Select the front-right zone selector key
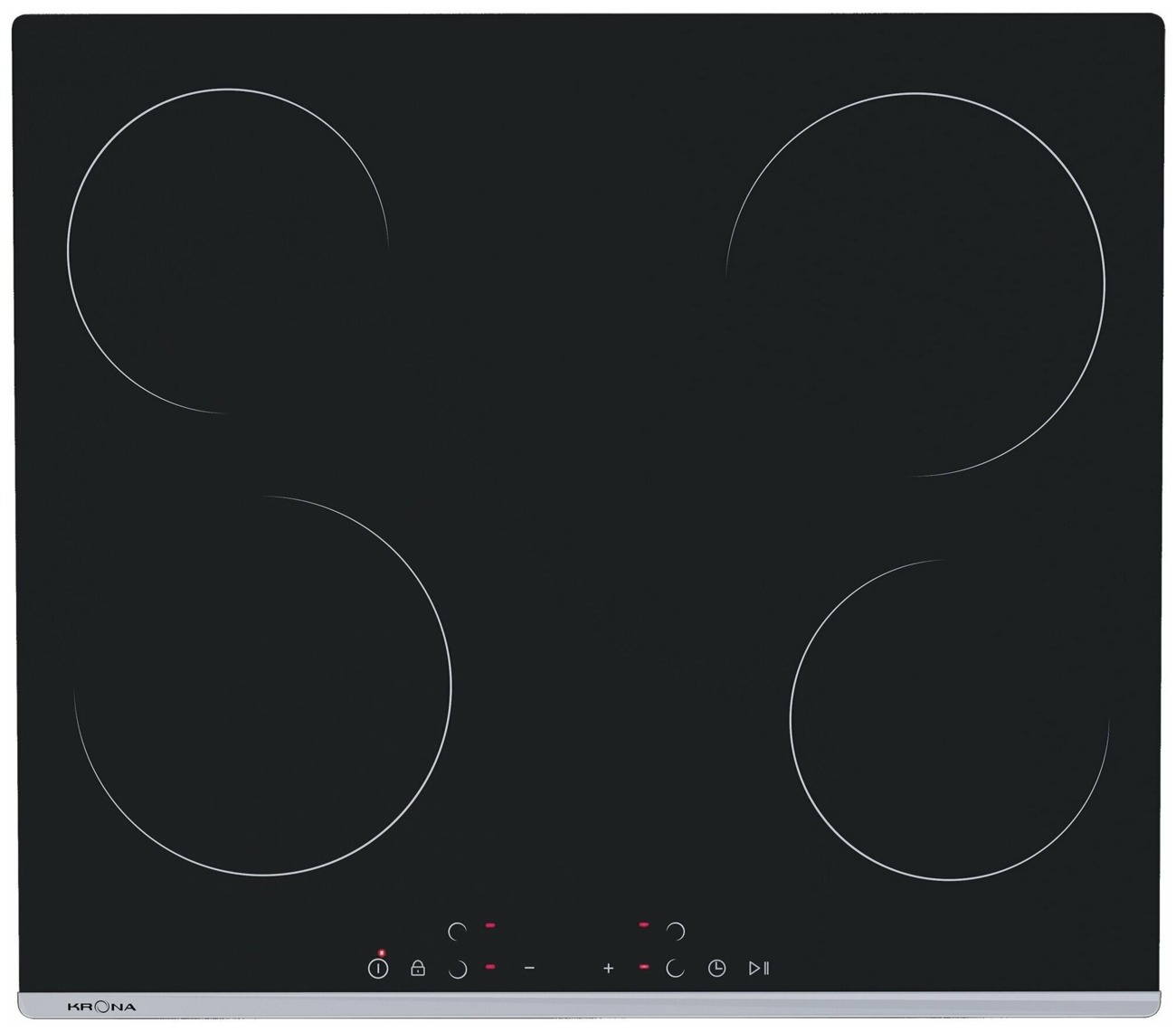The image size is (1176, 1032). click(676, 969)
